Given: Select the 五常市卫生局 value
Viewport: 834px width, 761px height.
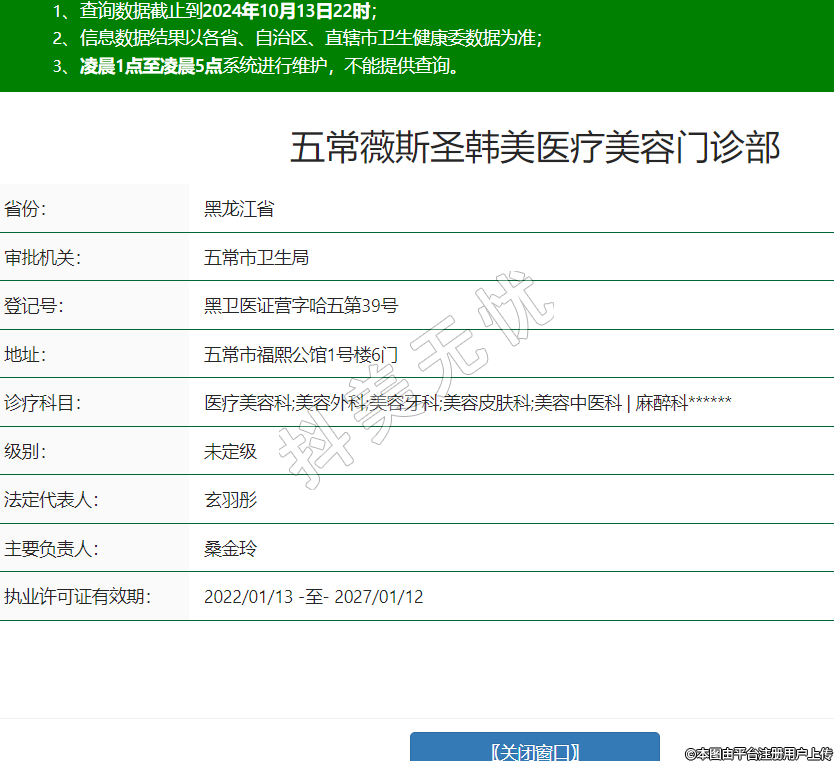Looking at the screenshot, I should coord(256,257).
